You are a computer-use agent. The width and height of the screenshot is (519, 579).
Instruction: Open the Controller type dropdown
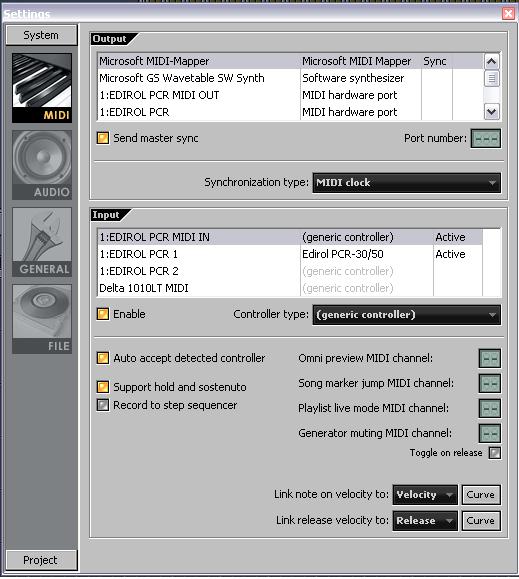click(406, 315)
